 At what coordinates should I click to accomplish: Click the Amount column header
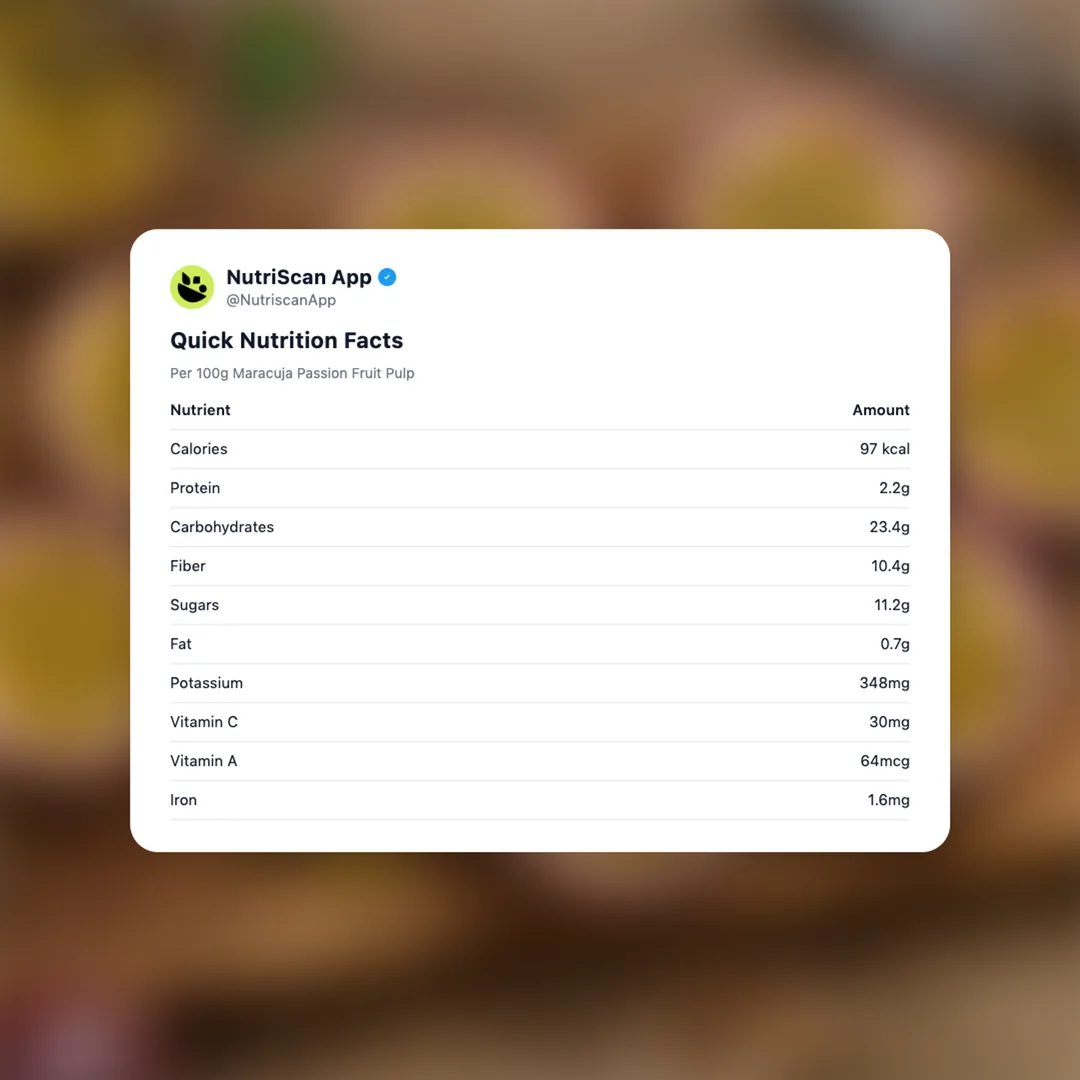(880, 410)
